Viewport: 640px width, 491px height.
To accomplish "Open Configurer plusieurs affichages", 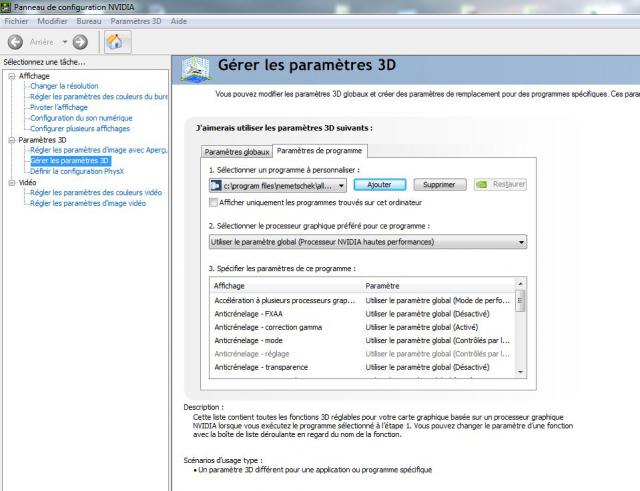I will (x=80, y=129).
